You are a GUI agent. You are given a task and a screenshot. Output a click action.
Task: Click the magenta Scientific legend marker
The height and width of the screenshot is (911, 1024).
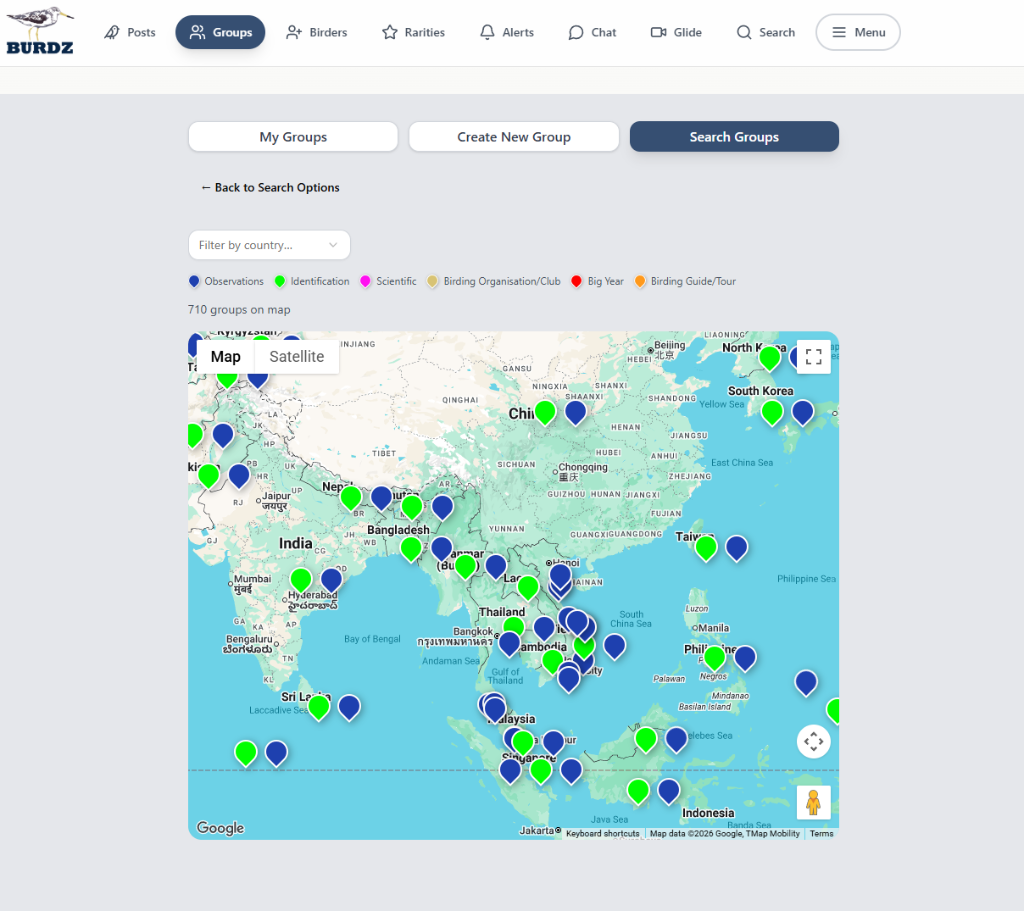(x=366, y=281)
